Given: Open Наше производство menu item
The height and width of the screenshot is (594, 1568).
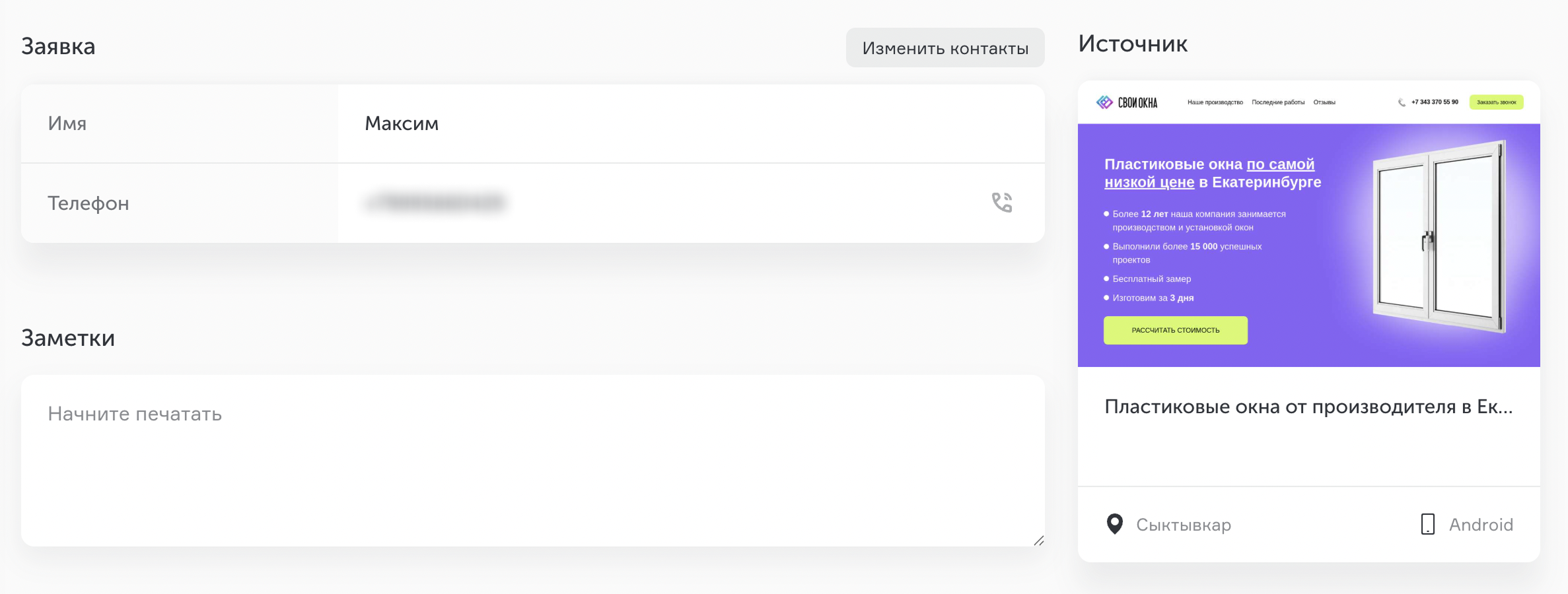Looking at the screenshot, I should click(x=1215, y=102).
